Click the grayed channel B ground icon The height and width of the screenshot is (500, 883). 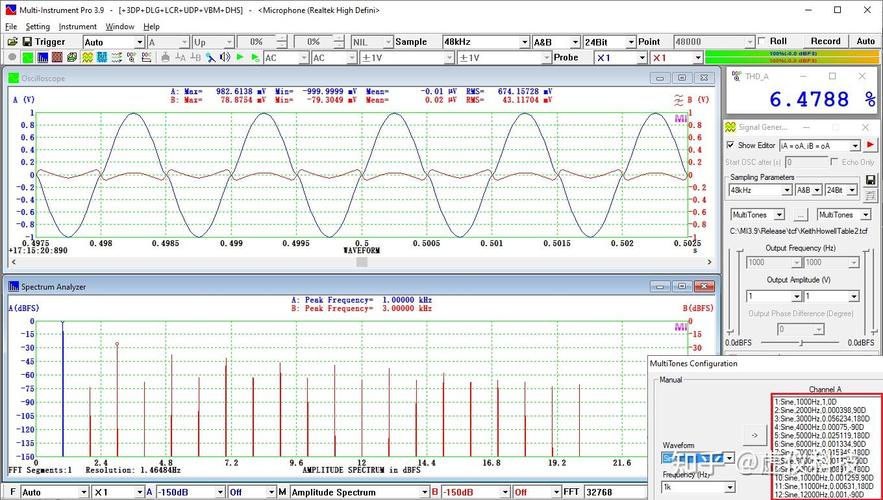[195, 57]
